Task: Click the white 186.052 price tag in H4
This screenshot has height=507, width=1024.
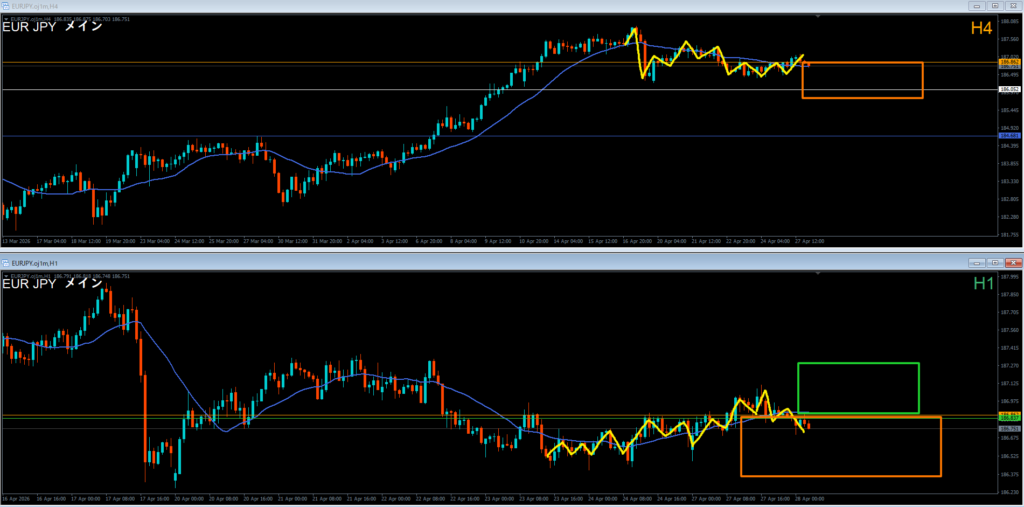Action: (x=1010, y=90)
